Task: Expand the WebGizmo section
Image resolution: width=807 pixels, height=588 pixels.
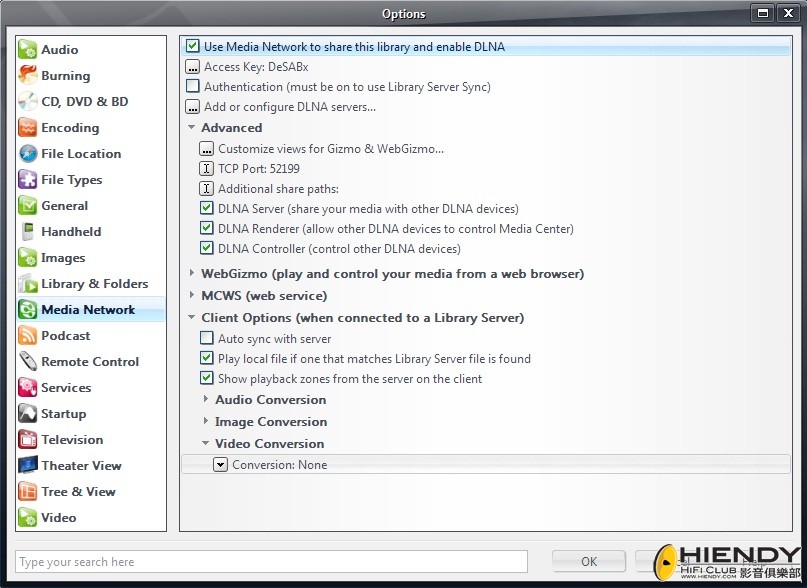Action: 191,273
